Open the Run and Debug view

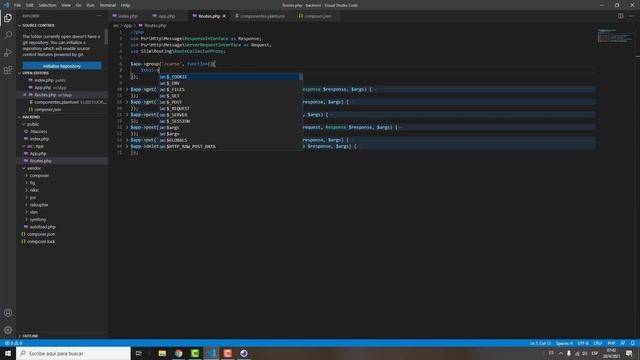[x=8, y=53]
